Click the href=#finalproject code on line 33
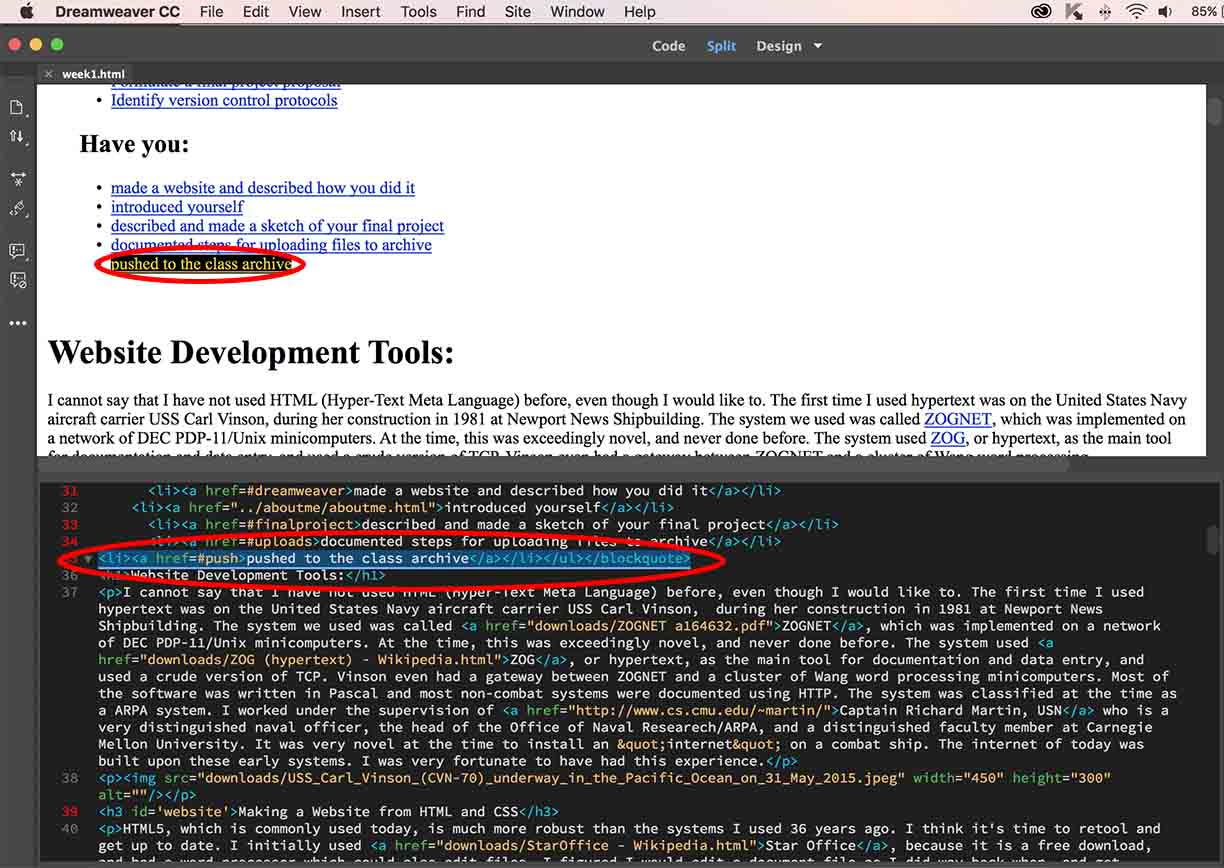The width and height of the screenshot is (1224, 868). [x=282, y=524]
